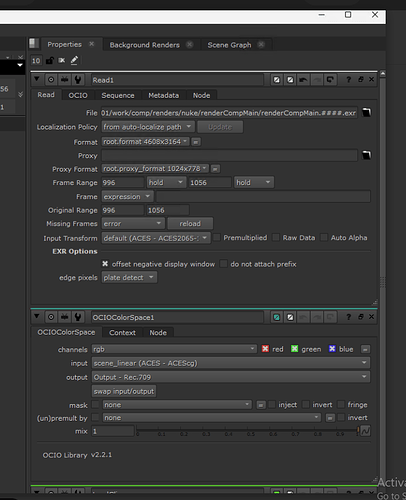Open the Background Renders tab
Screen dimensions: 406x500
(144, 45)
